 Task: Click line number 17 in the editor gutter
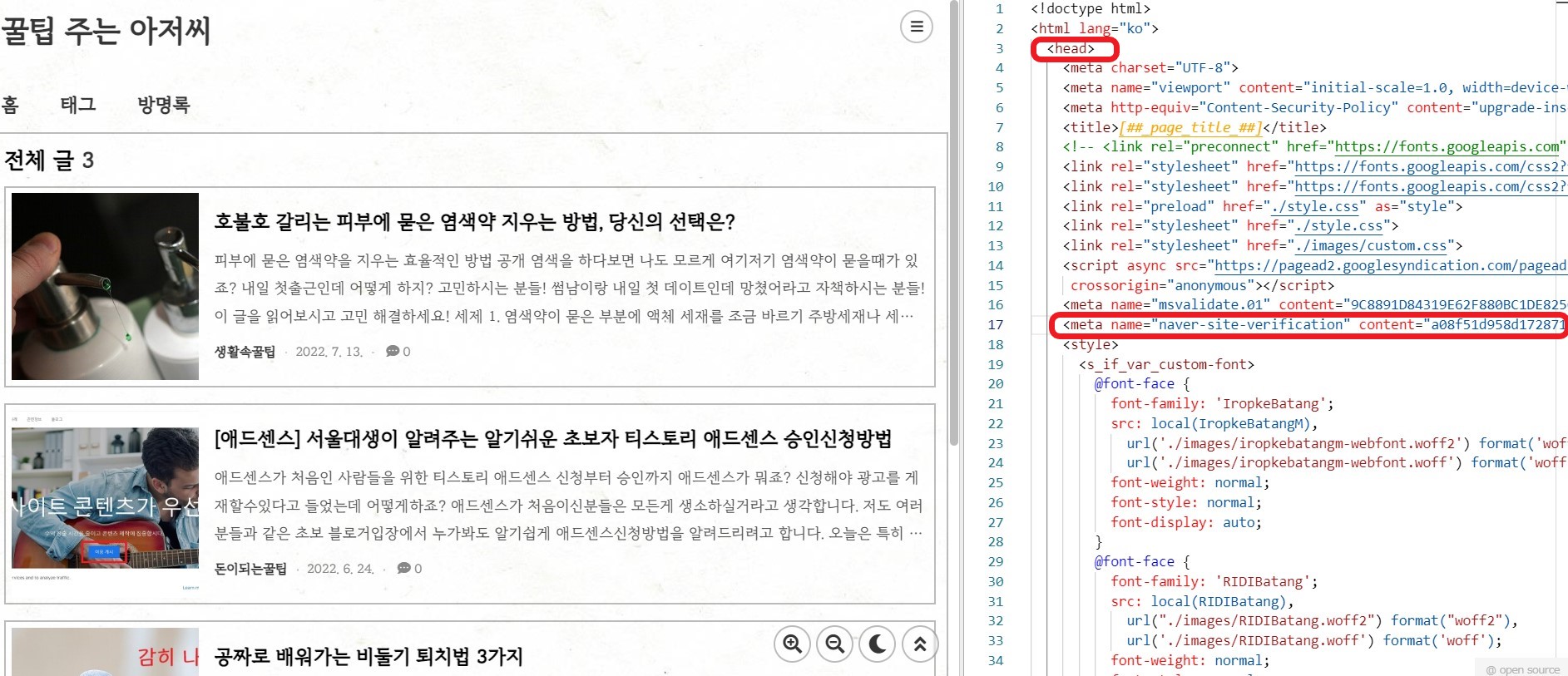[995, 325]
